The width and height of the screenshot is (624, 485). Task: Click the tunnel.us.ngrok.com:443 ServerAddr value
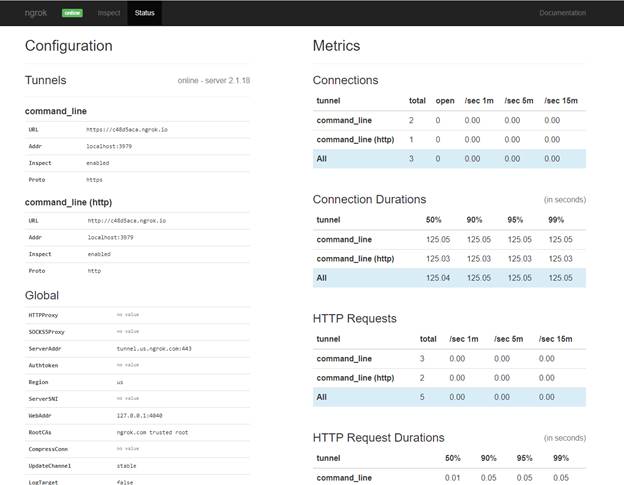coord(154,349)
